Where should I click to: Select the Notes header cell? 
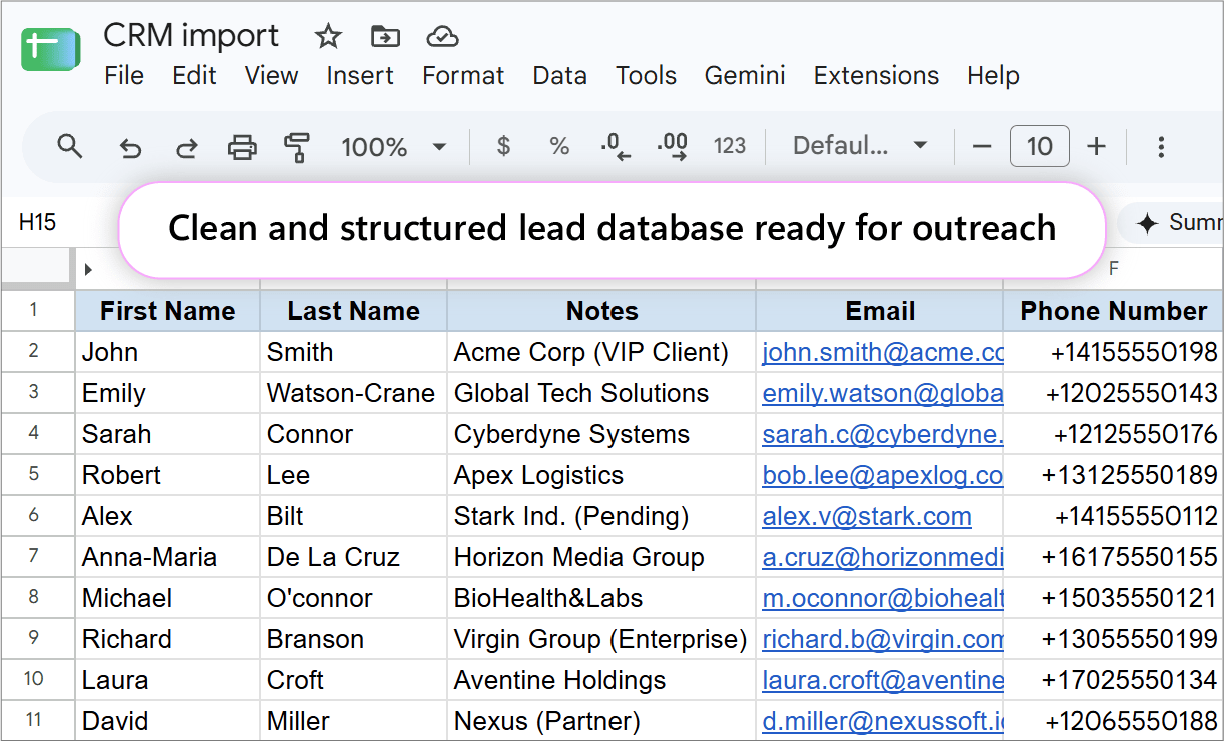point(601,311)
